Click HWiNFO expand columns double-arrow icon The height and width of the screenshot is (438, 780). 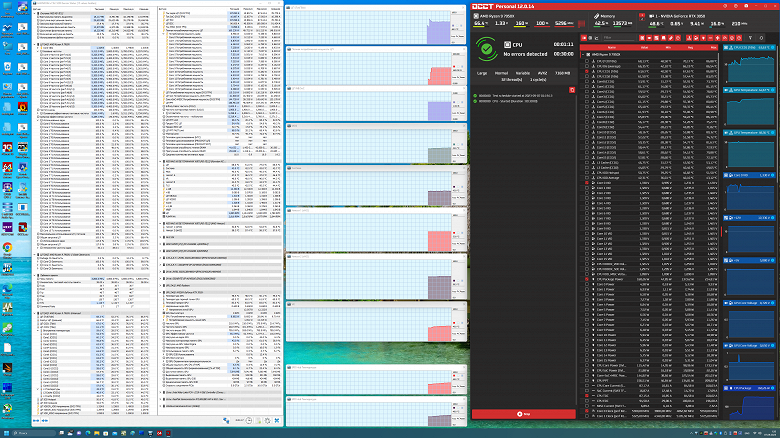(36, 421)
